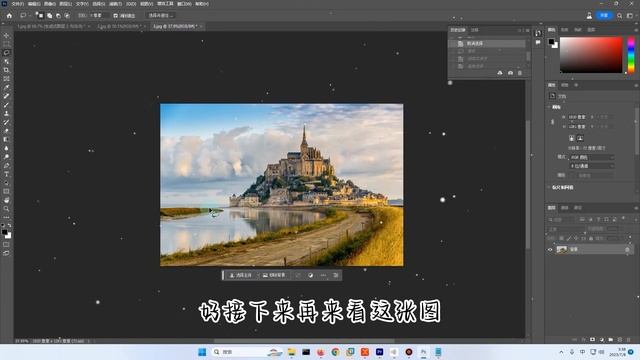Select the Dodge tool
640x360 pixels.
6,156
